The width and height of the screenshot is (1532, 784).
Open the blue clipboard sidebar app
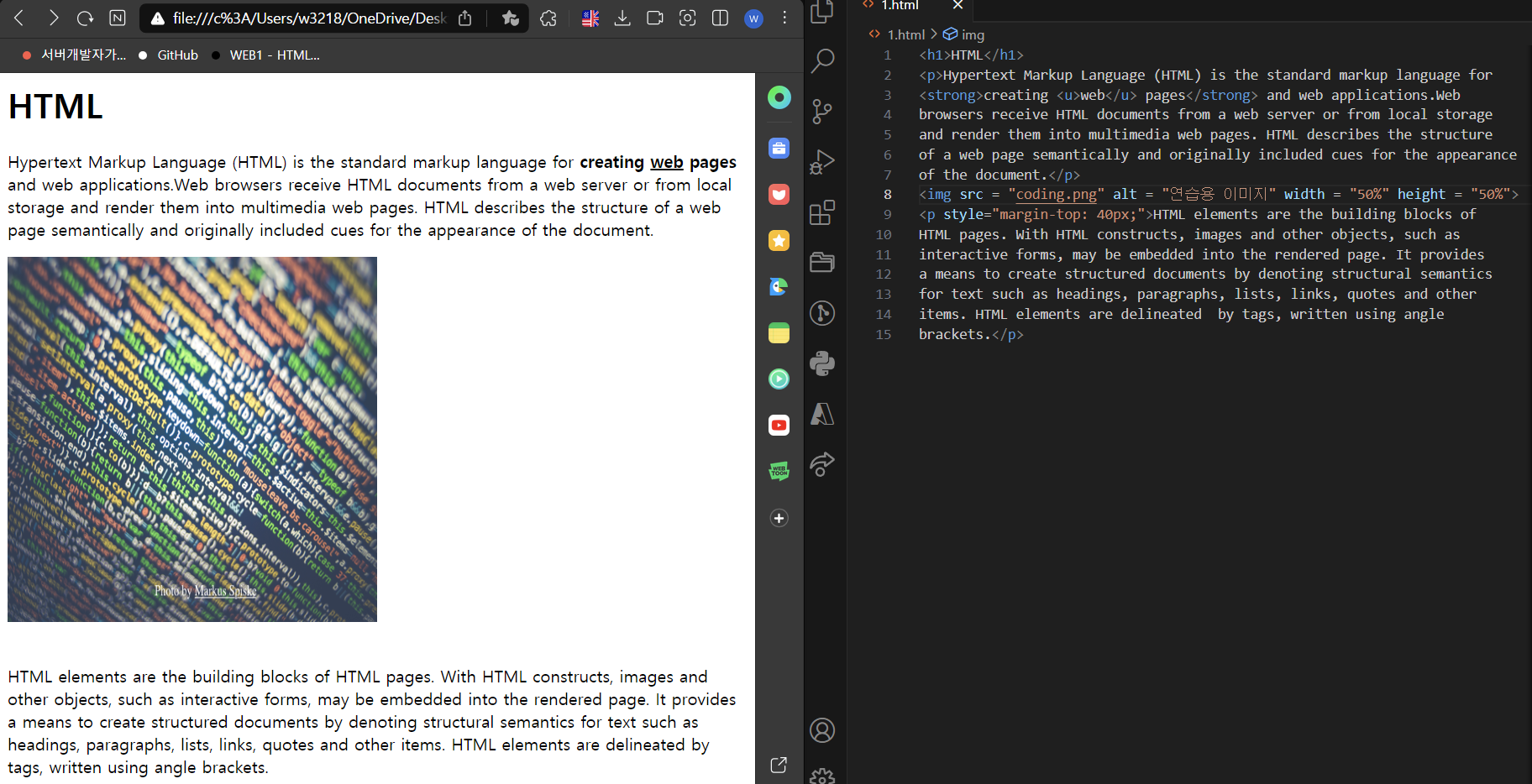779,149
